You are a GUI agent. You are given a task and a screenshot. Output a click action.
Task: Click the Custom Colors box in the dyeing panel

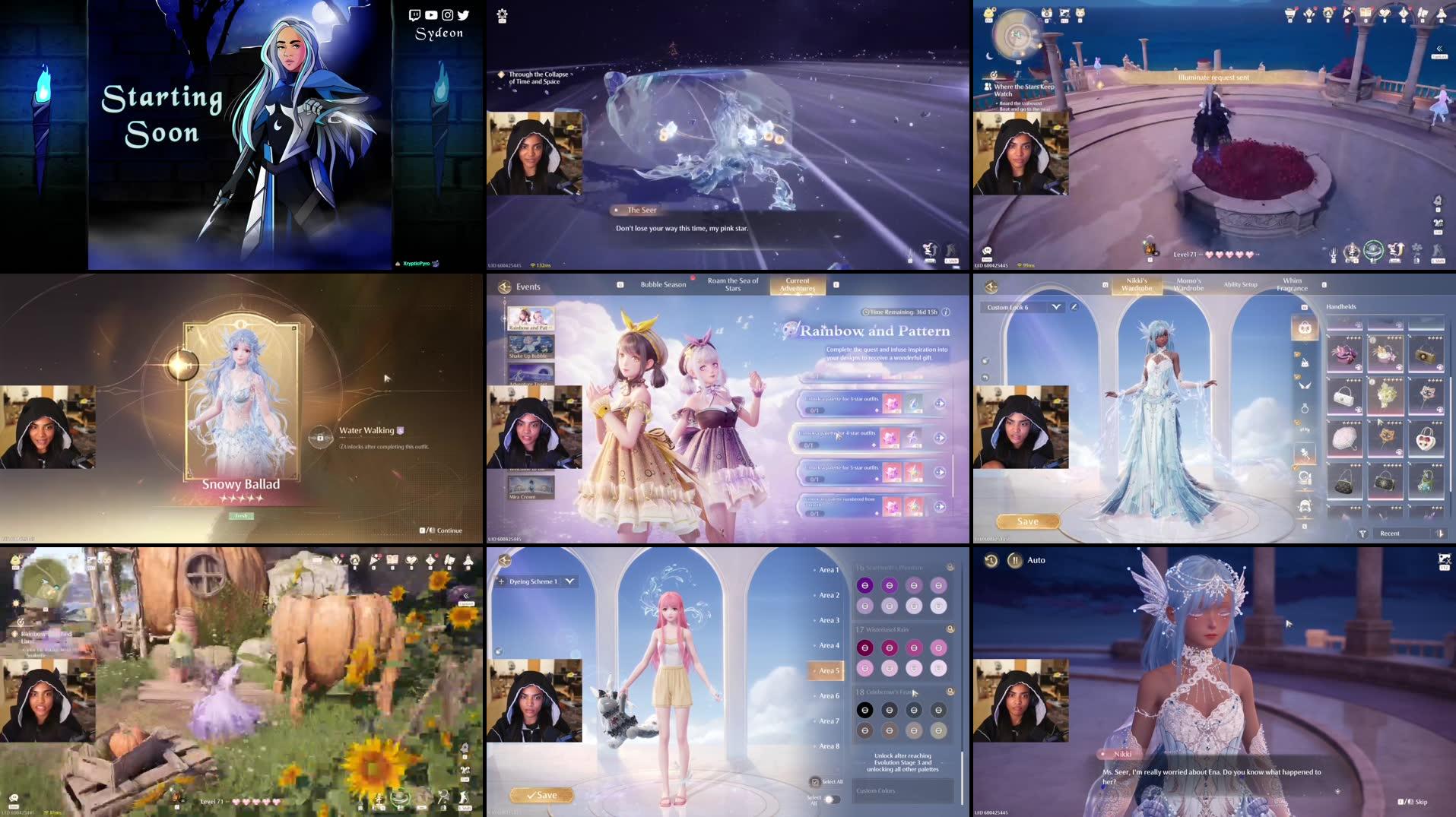tap(903, 790)
